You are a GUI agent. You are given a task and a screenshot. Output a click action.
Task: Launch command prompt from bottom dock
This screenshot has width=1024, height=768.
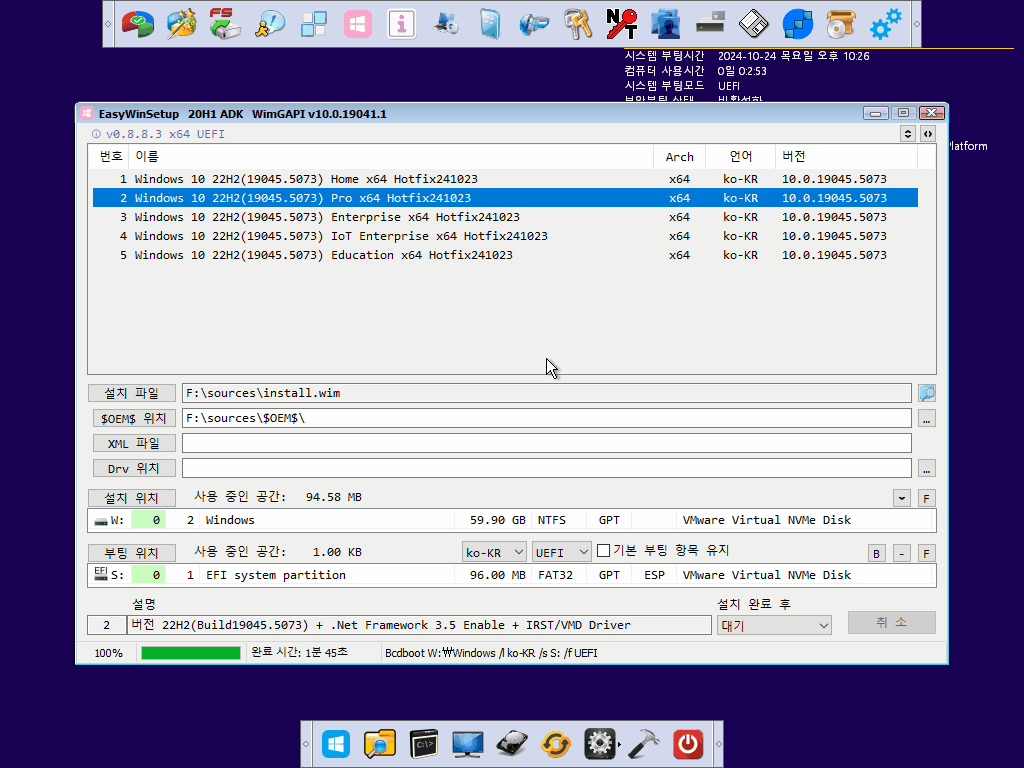[x=423, y=744]
